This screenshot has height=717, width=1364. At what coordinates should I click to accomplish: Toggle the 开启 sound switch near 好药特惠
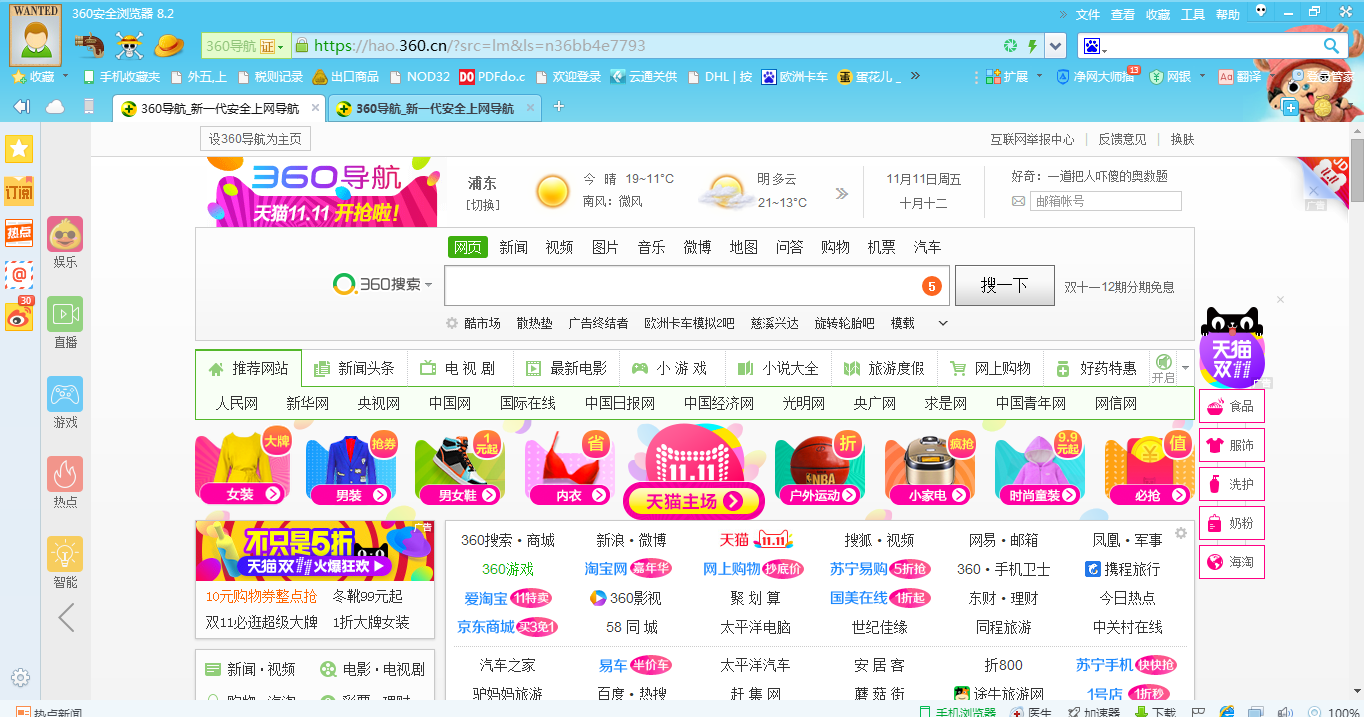click(1163, 368)
